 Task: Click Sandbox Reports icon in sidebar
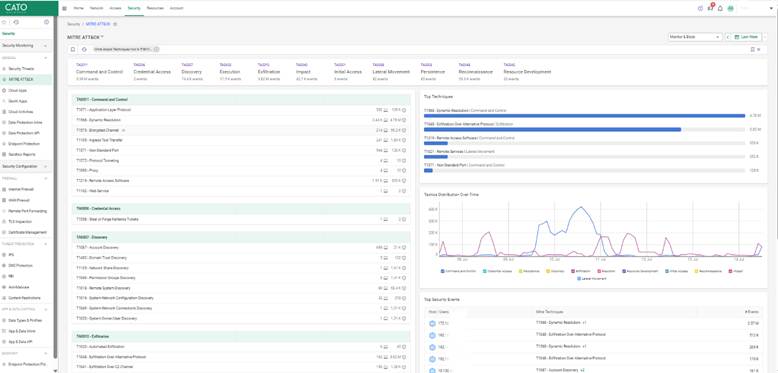4,154
